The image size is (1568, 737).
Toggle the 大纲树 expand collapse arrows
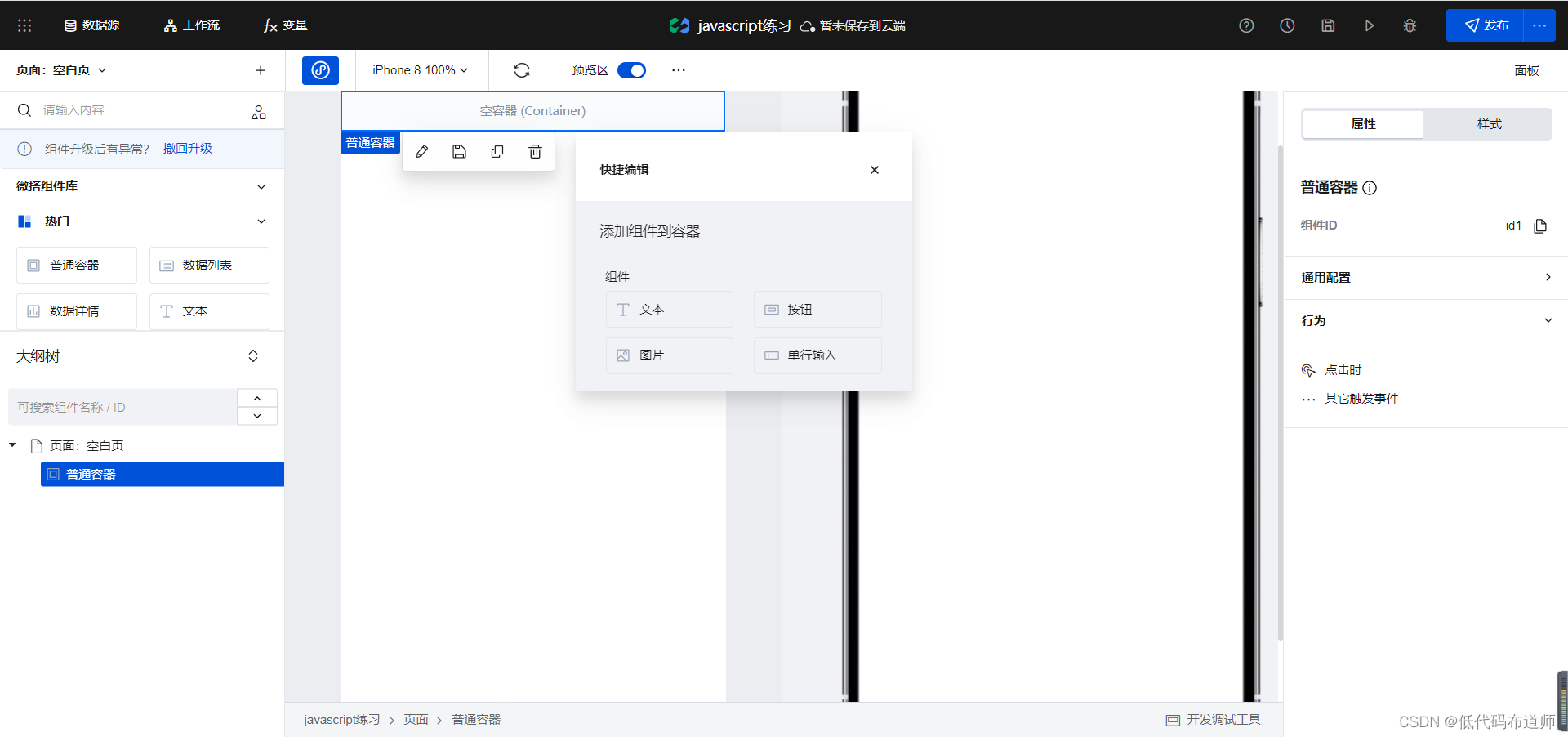253,356
